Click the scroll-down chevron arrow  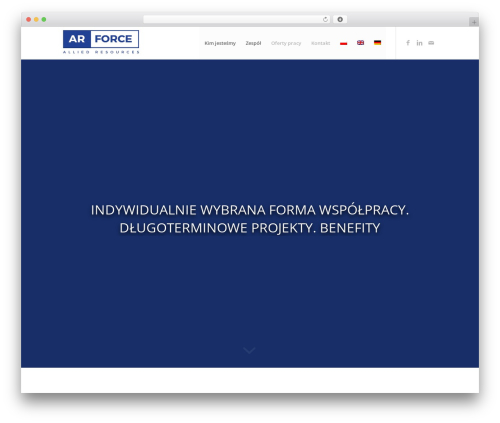pos(249,350)
